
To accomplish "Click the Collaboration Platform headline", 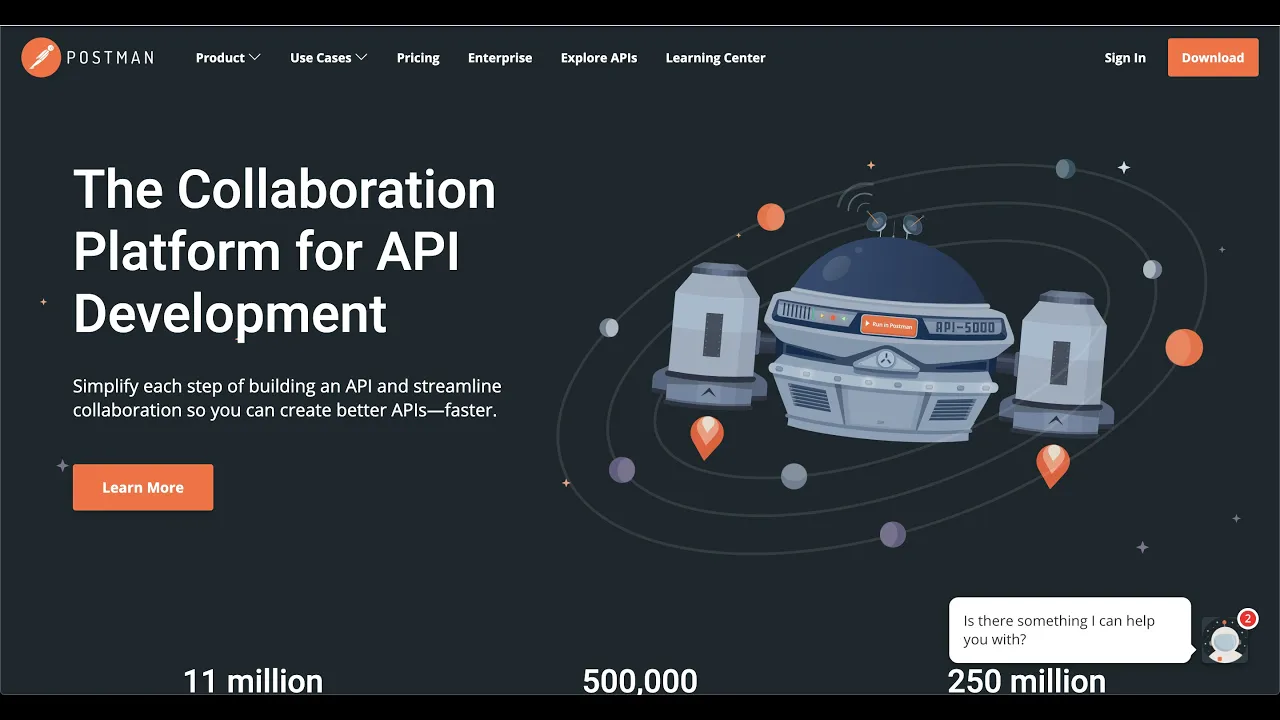I will coord(285,250).
